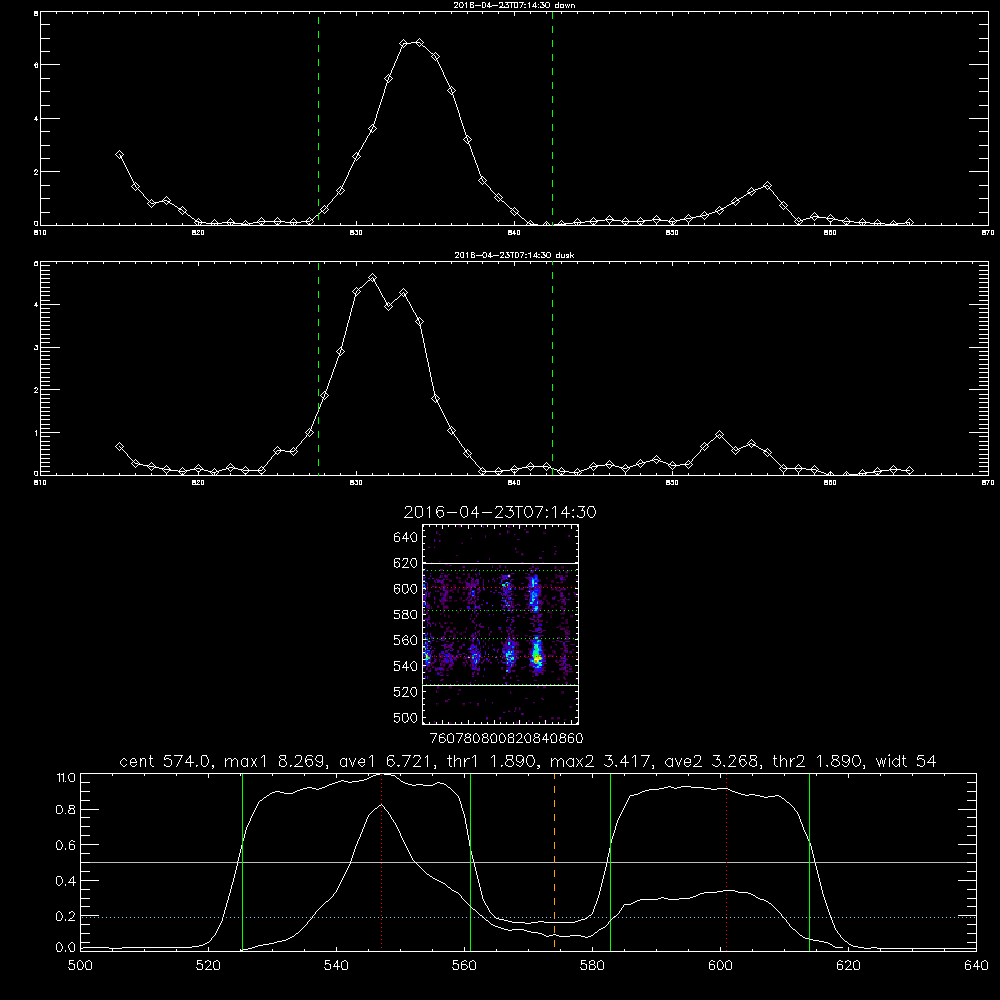
Task: Click the '0.2' y-axis label of bottom plot
Action: pos(66,916)
